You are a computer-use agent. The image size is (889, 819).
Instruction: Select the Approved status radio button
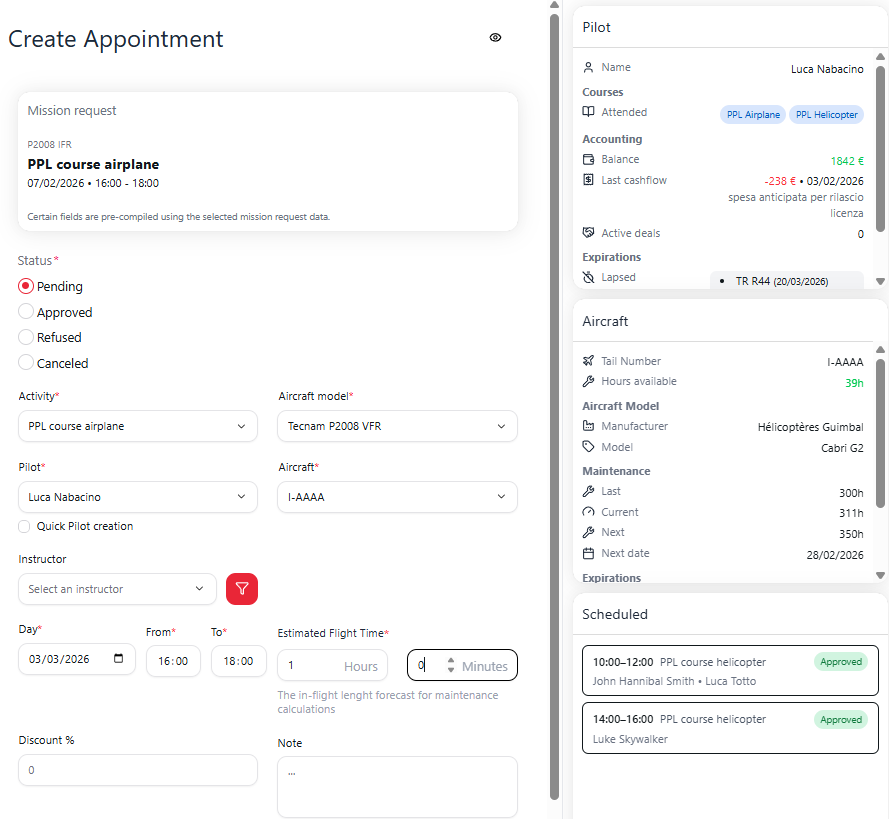click(27, 312)
